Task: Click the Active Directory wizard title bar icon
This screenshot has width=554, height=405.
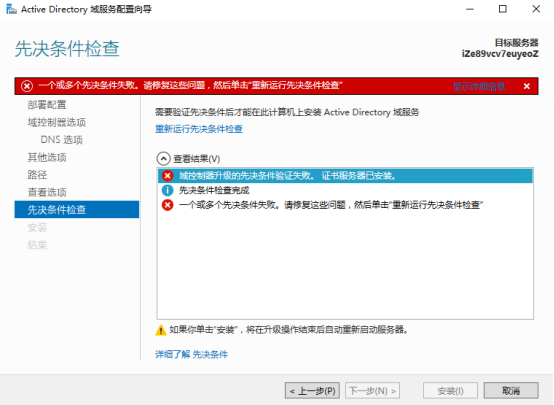Action: click(11, 9)
